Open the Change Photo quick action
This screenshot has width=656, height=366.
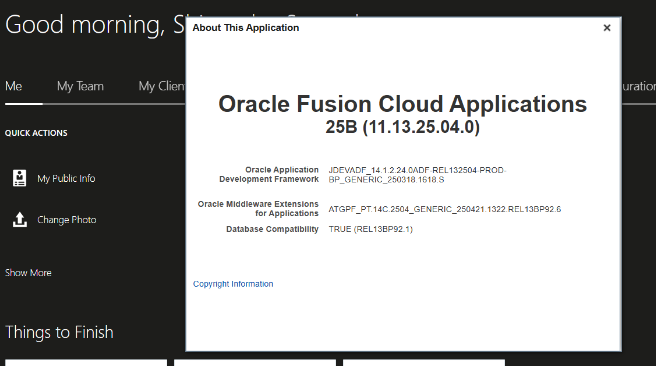67,220
